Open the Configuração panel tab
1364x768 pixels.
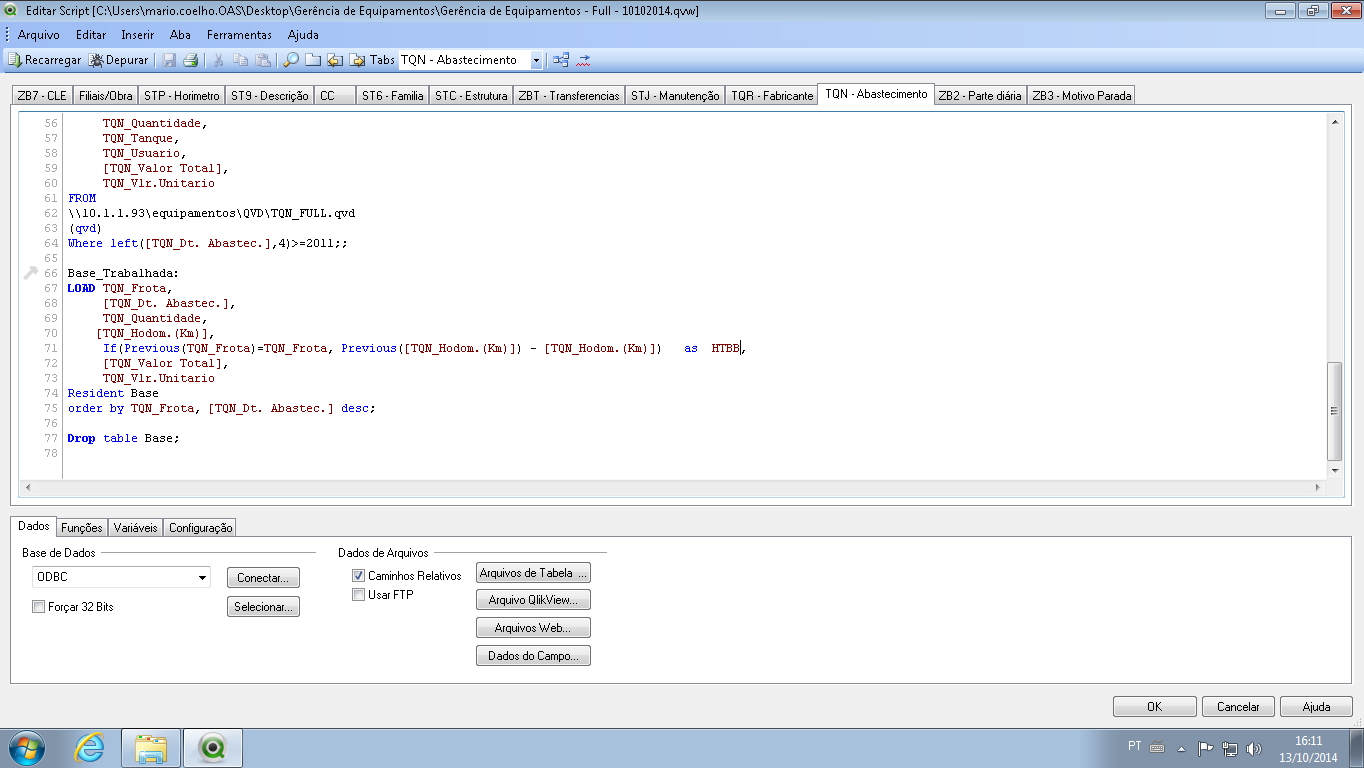pos(200,527)
